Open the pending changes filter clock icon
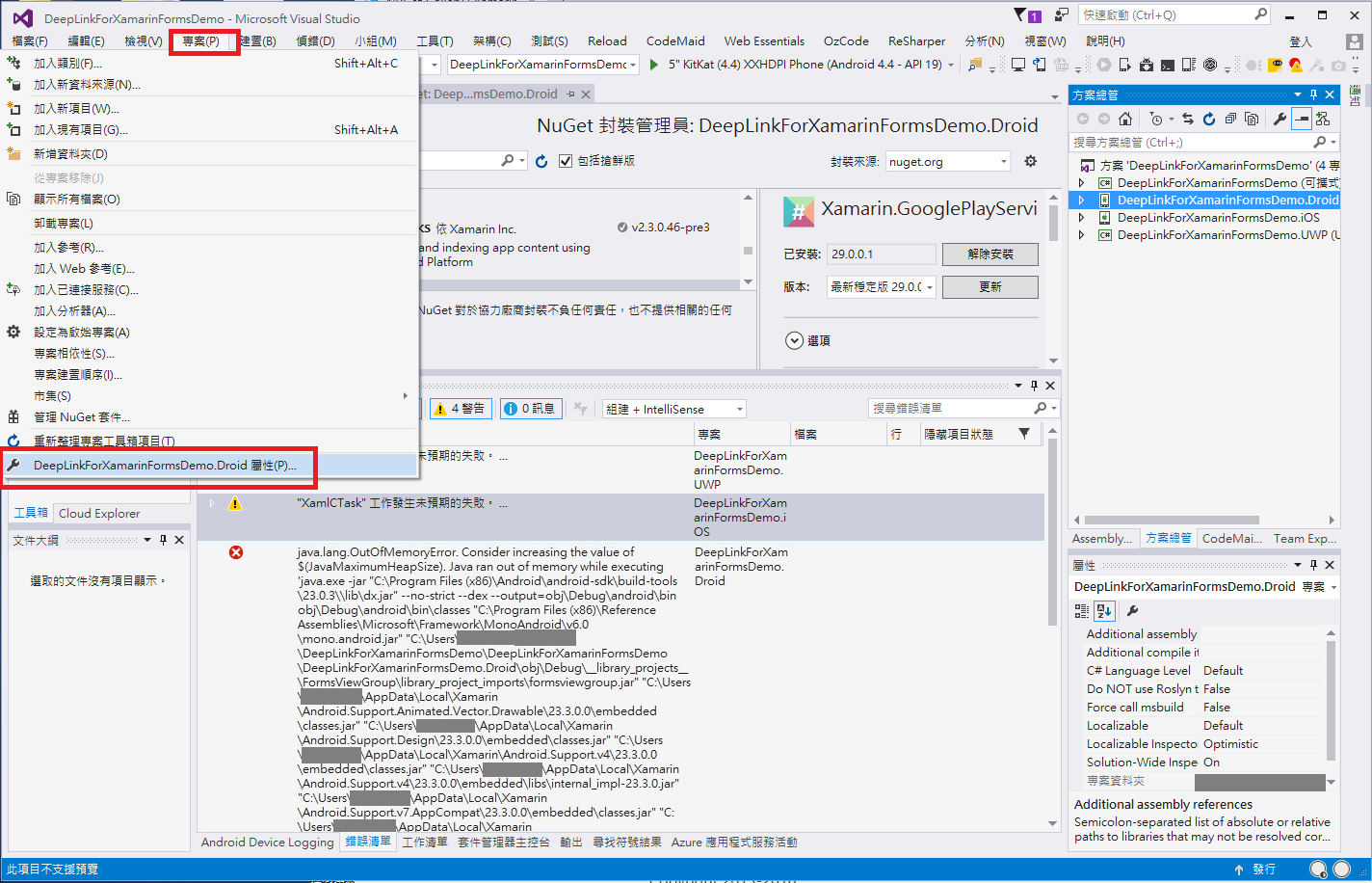This screenshot has height=883, width=1372. 1156,119
